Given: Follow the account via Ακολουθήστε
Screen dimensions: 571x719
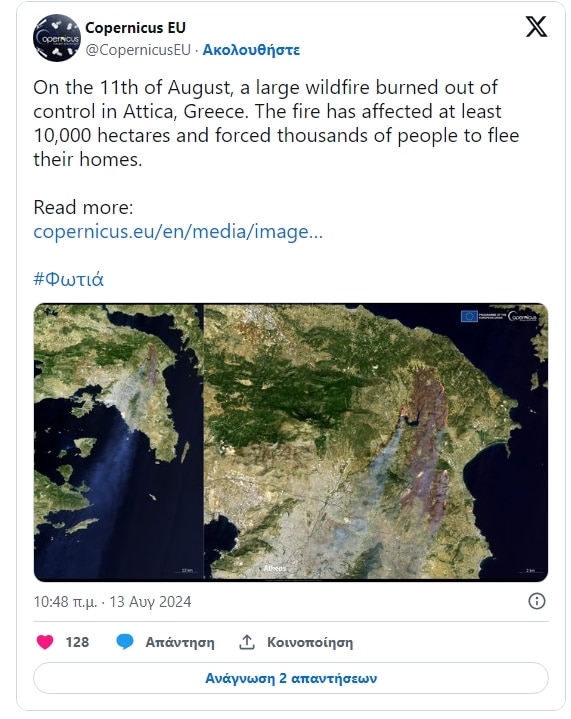Looking at the screenshot, I should point(251,50).
